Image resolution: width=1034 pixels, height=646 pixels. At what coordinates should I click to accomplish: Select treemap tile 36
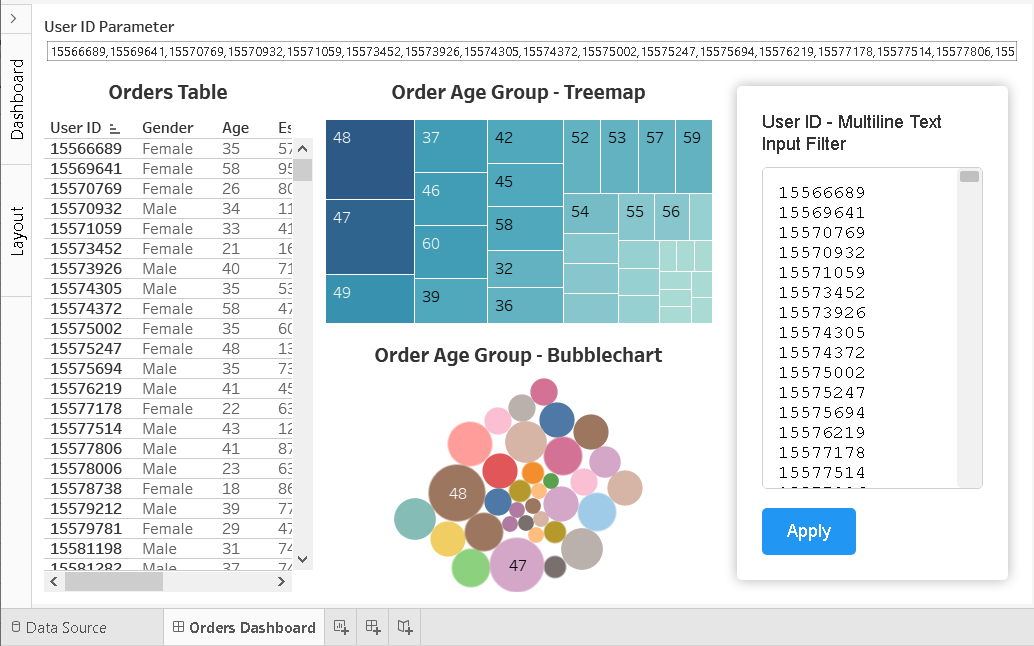(x=526, y=305)
